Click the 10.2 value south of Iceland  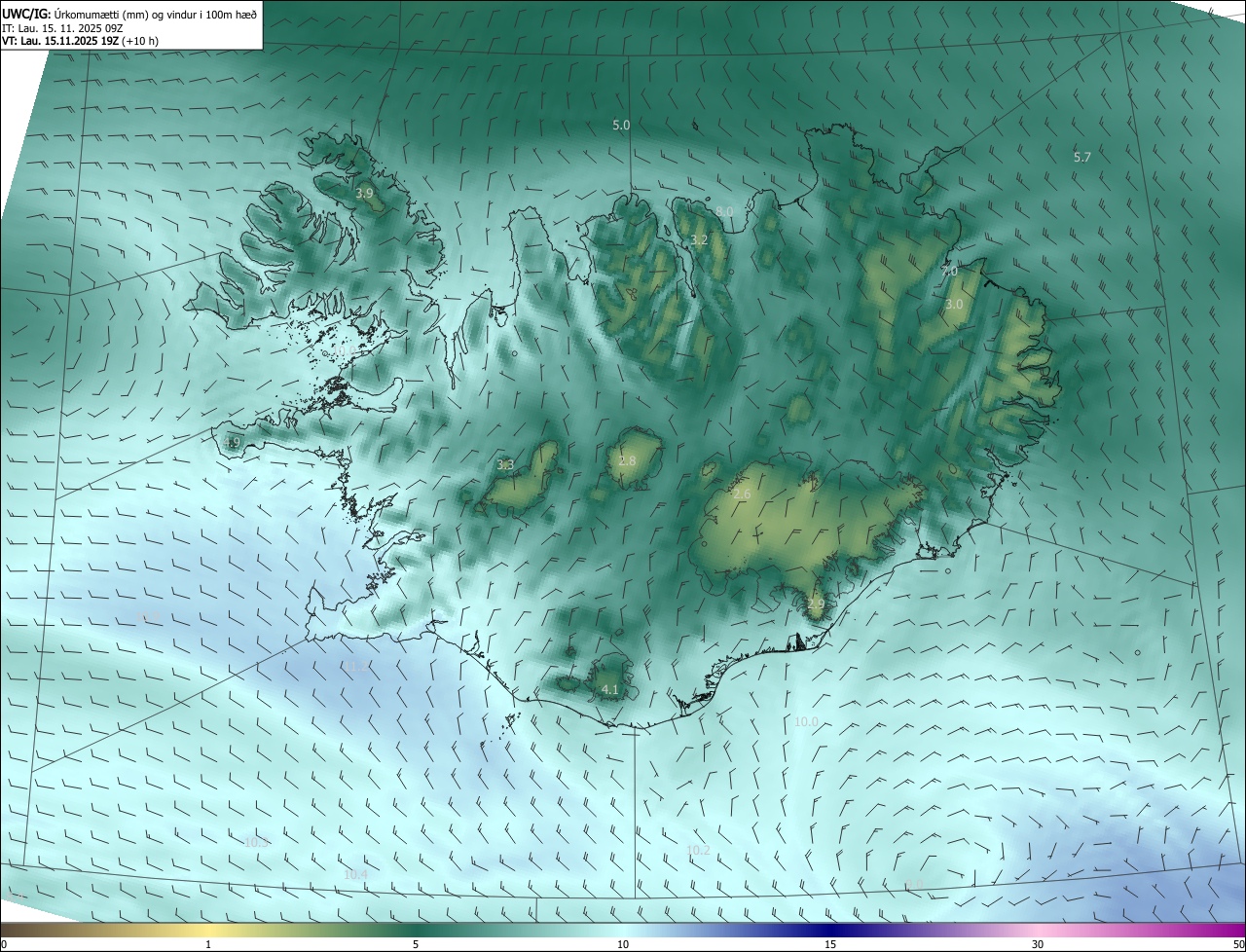pyautogui.click(x=698, y=851)
